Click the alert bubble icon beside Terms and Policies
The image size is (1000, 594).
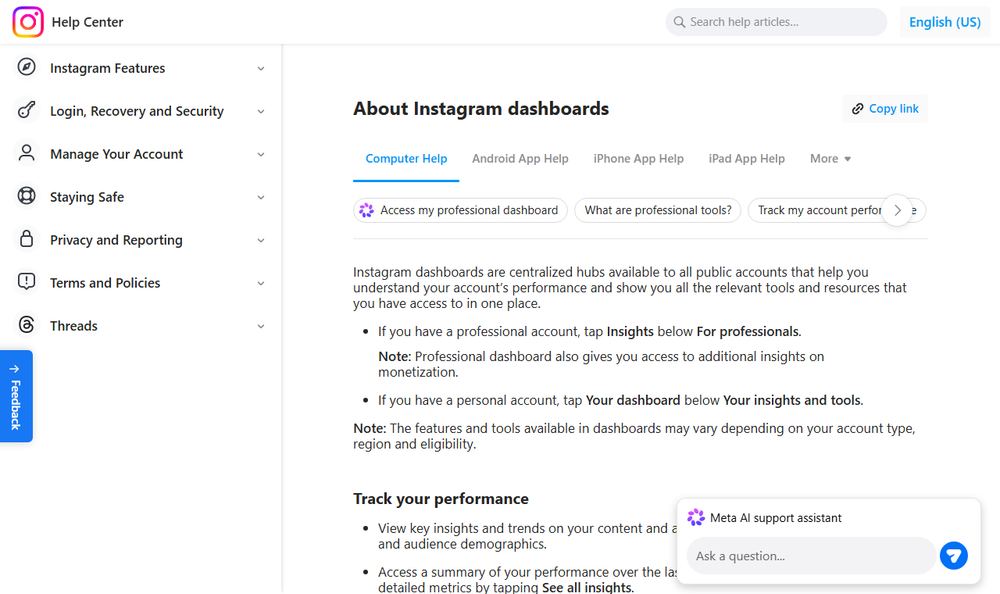tap(26, 281)
